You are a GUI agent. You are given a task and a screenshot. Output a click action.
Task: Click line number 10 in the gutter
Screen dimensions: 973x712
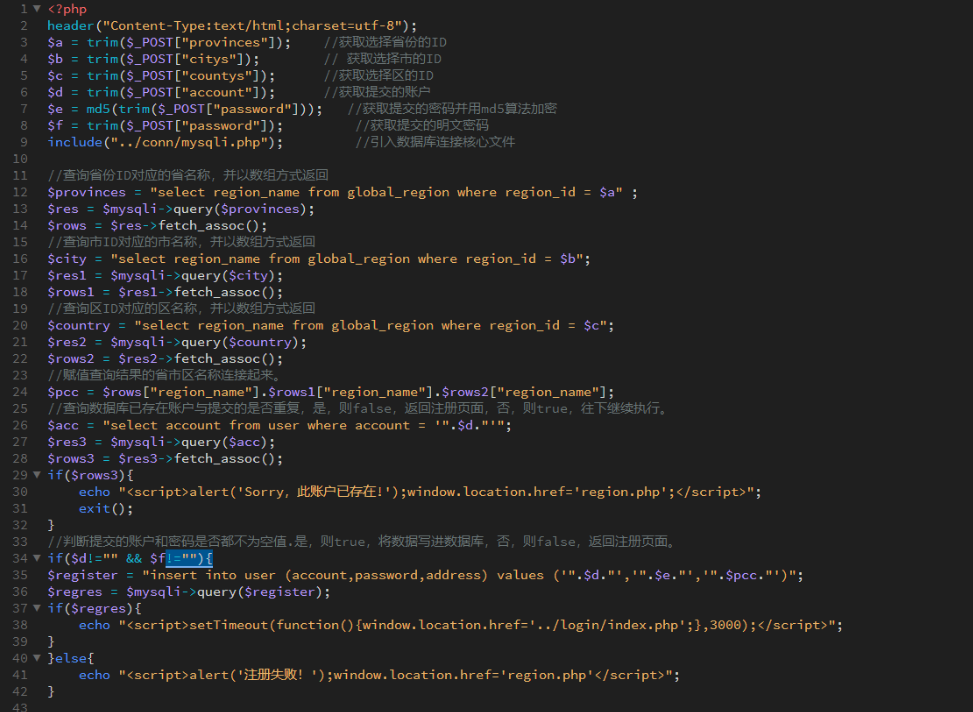click(x=20, y=159)
